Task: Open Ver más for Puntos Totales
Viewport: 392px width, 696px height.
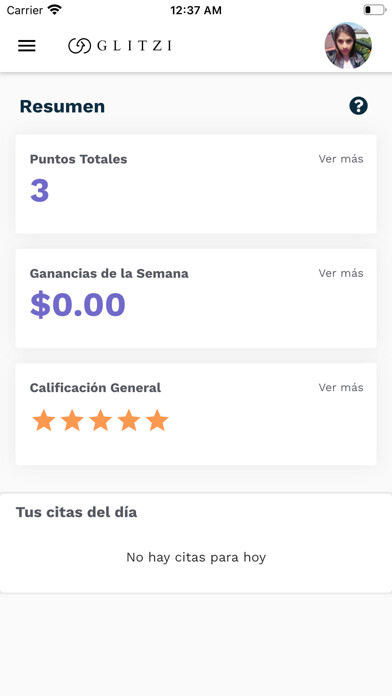Action: coord(341,159)
